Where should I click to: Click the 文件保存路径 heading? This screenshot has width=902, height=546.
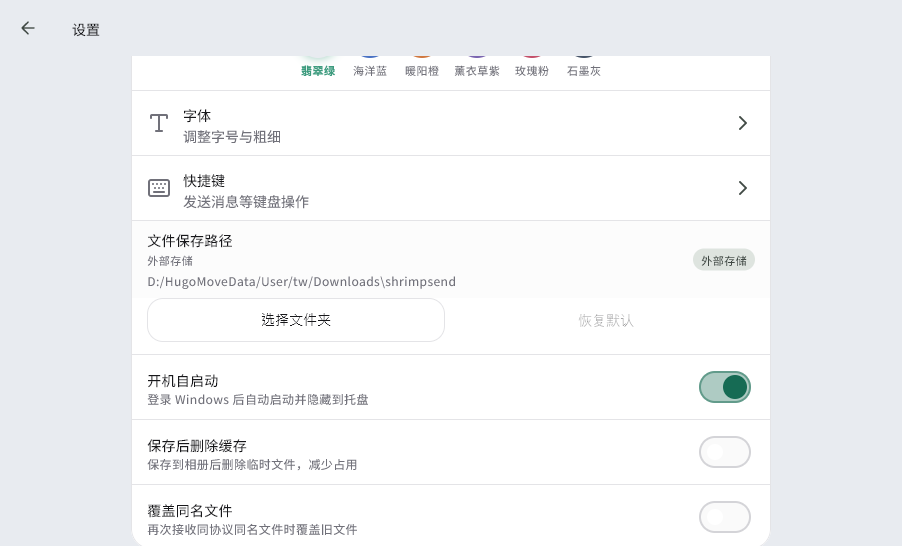click(190, 241)
